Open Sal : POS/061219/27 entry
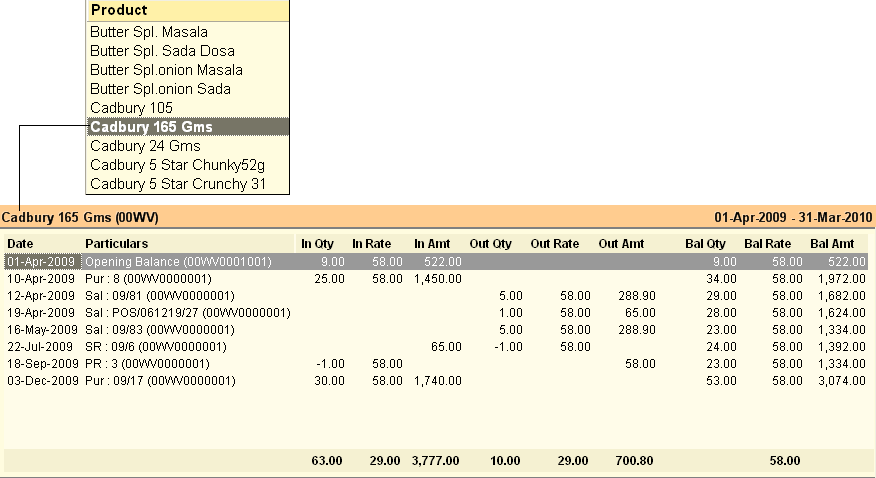This screenshot has width=876, height=478. click(188, 313)
